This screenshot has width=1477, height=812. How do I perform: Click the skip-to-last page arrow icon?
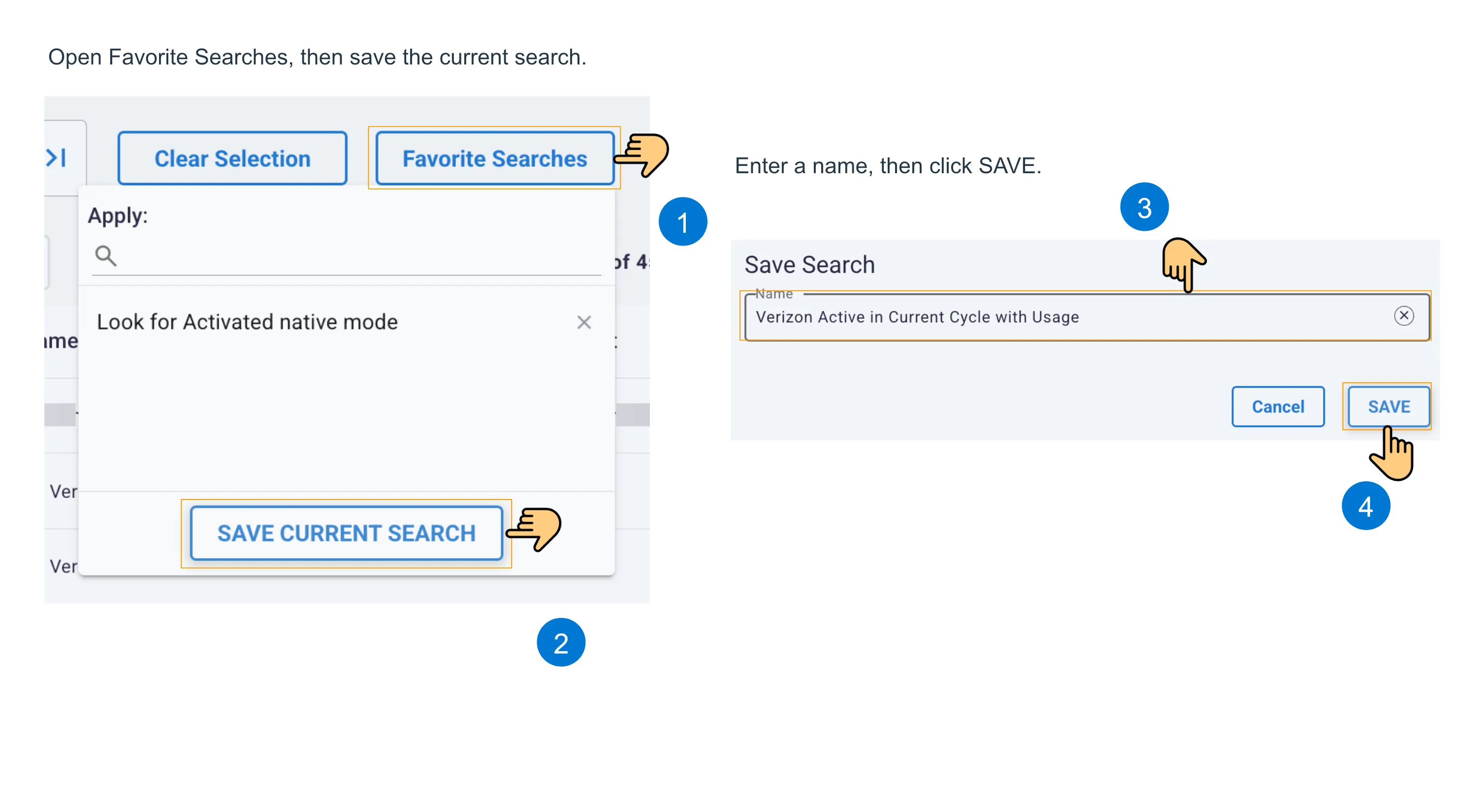pyautogui.click(x=56, y=157)
